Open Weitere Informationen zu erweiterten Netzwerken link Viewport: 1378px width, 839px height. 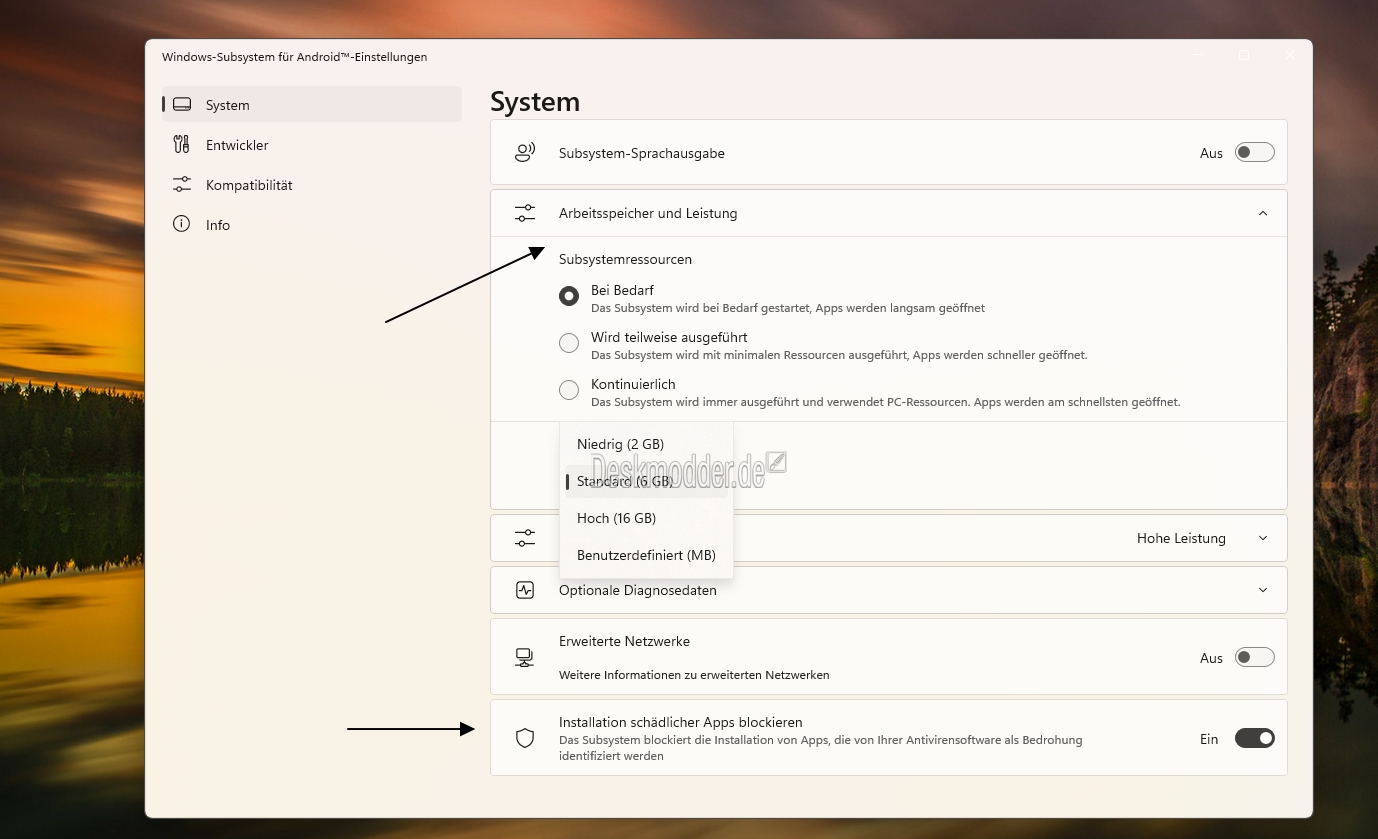693,675
